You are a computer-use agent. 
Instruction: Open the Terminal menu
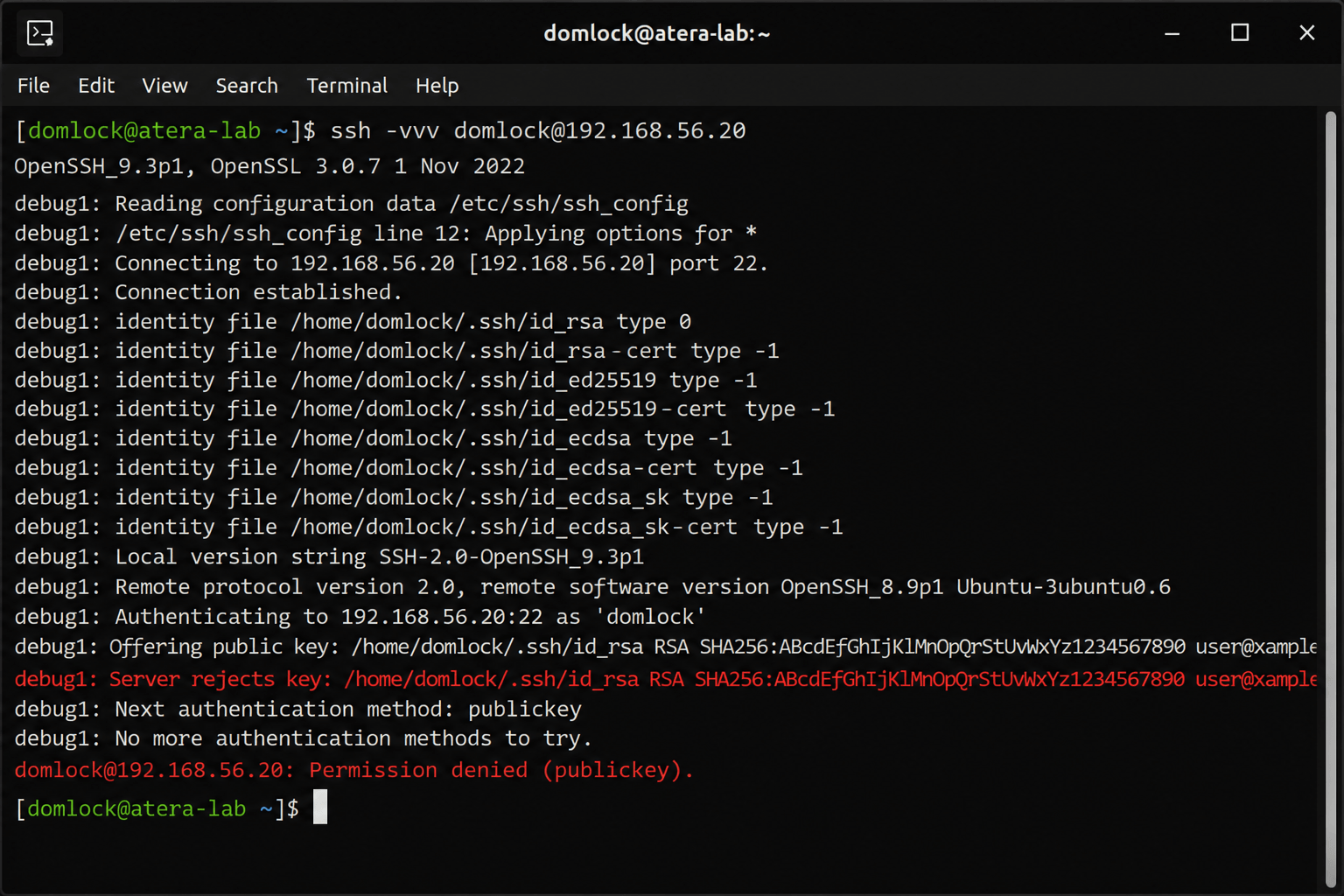click(346, 86)
